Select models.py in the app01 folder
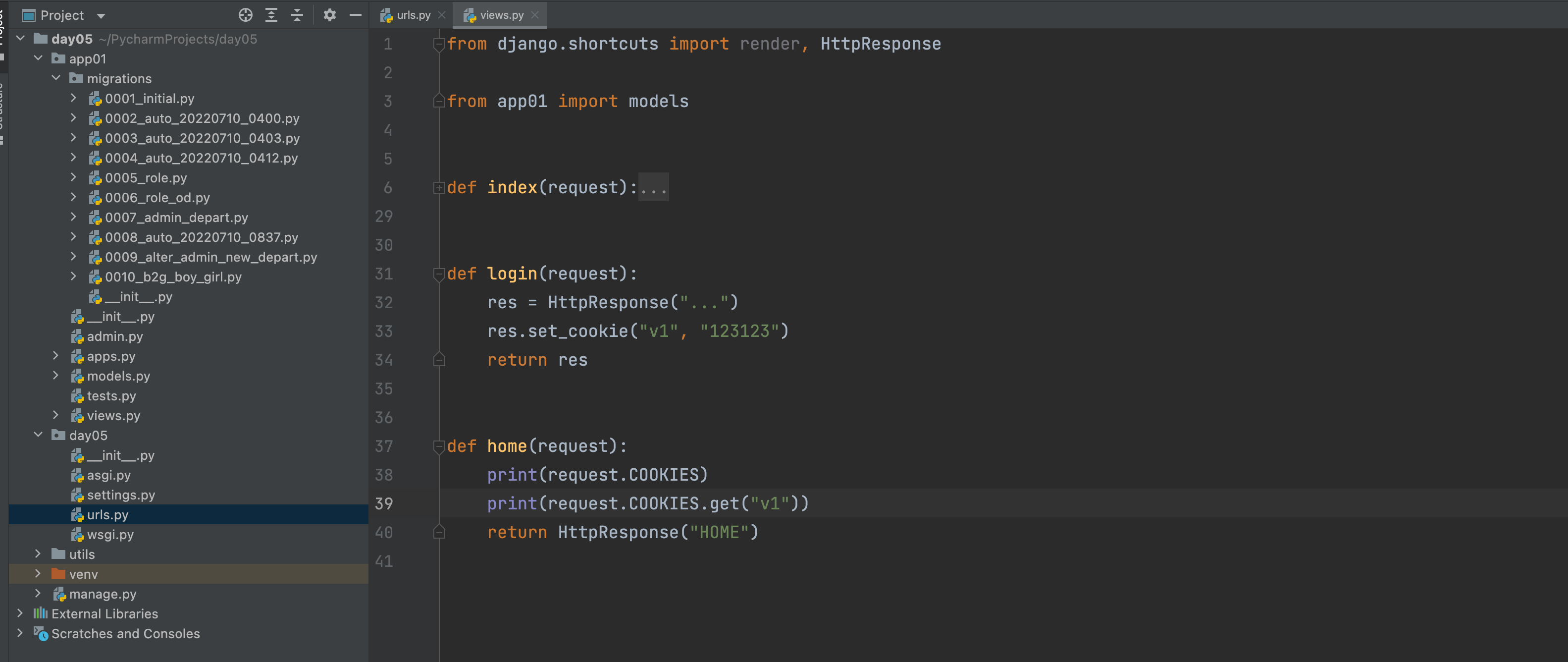Viewport: 1568px width, 662px height. [x=118, y=377]
